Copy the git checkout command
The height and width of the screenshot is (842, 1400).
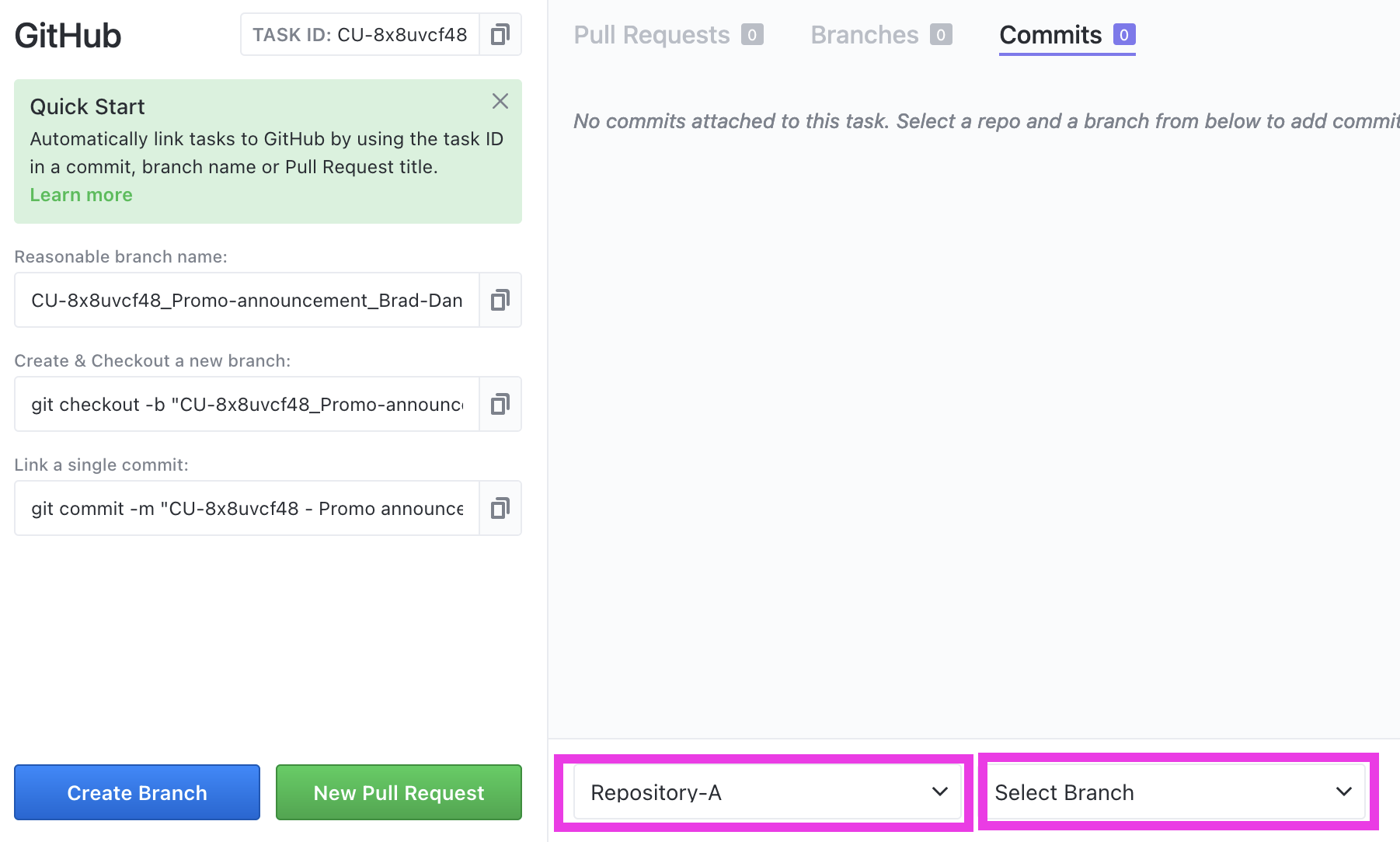click(x=500, y=404)
